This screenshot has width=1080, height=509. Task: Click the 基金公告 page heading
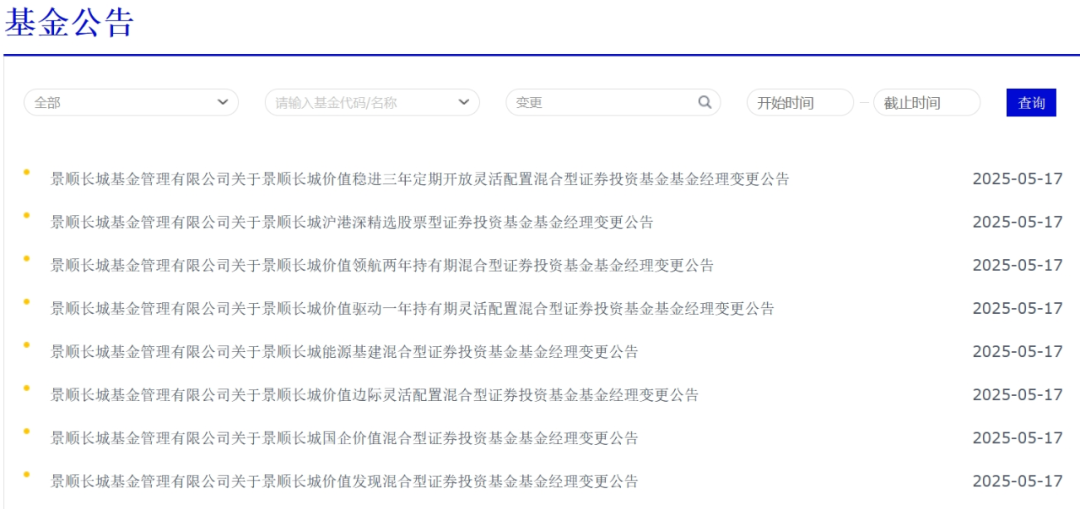(69, 22)
